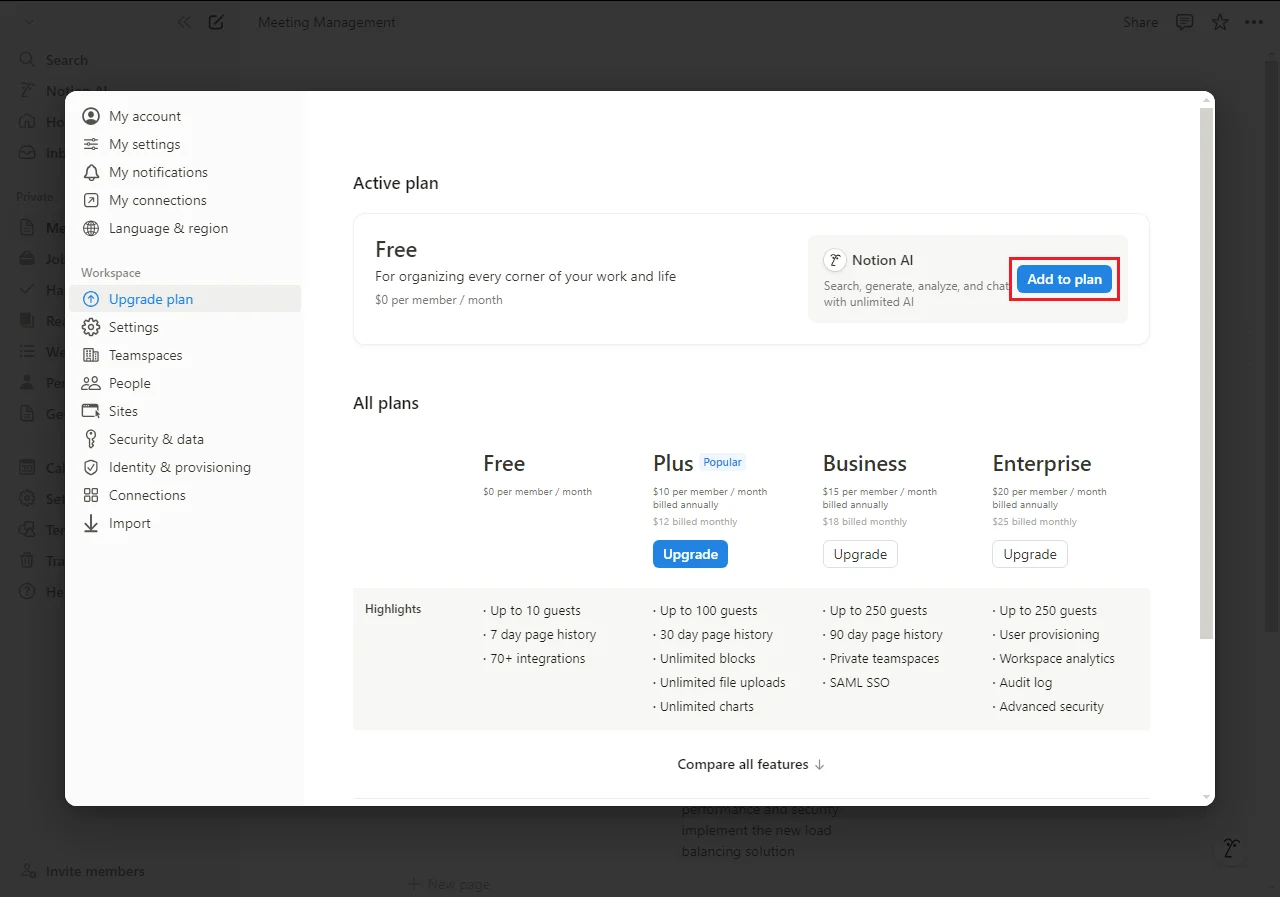Click the Search magnifier icon in background sidebar
1280x897 pixels.
point(28,60)
